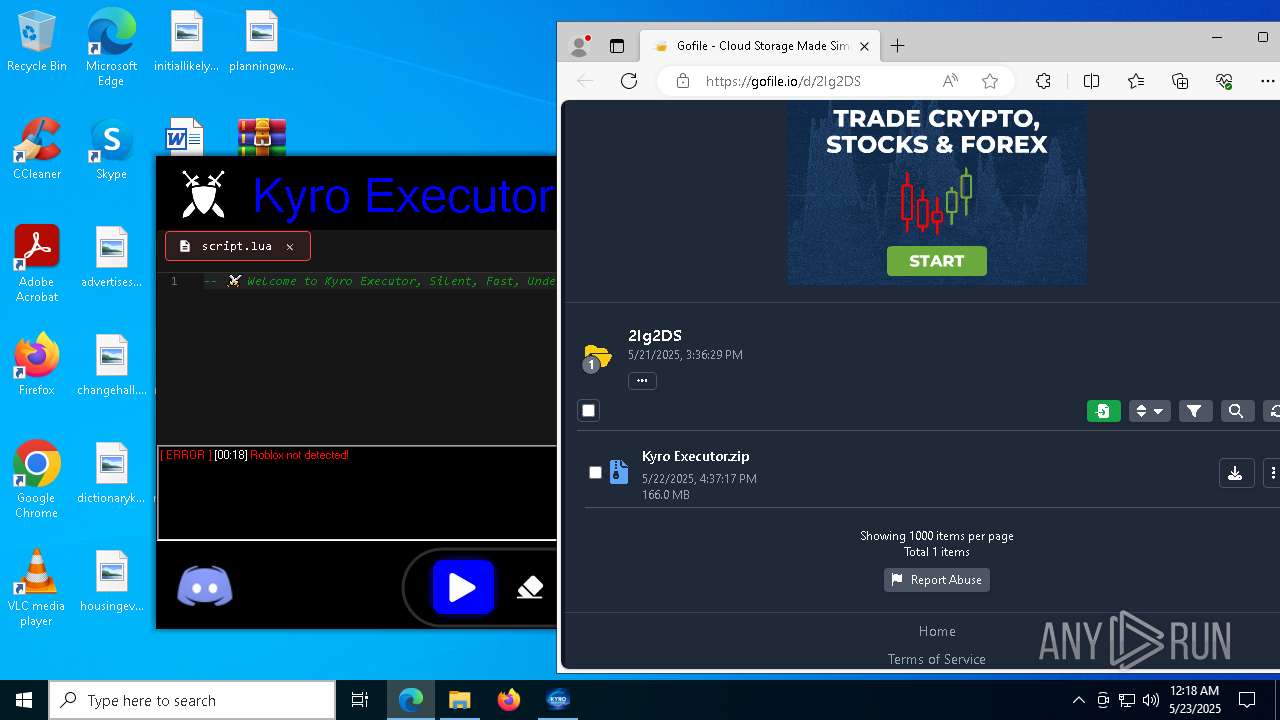Open the sort order dropdown
The height and width of the screenshot is (720, 1280).
click(x=1149, y=411)
